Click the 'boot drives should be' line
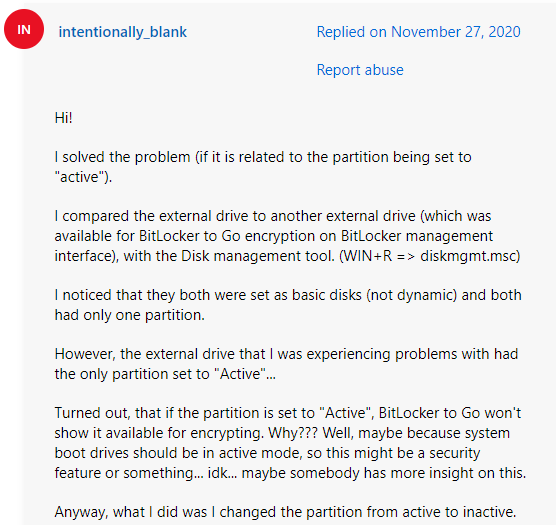Image resolution: width=556 pixels, height=525 pixels. 267,453
